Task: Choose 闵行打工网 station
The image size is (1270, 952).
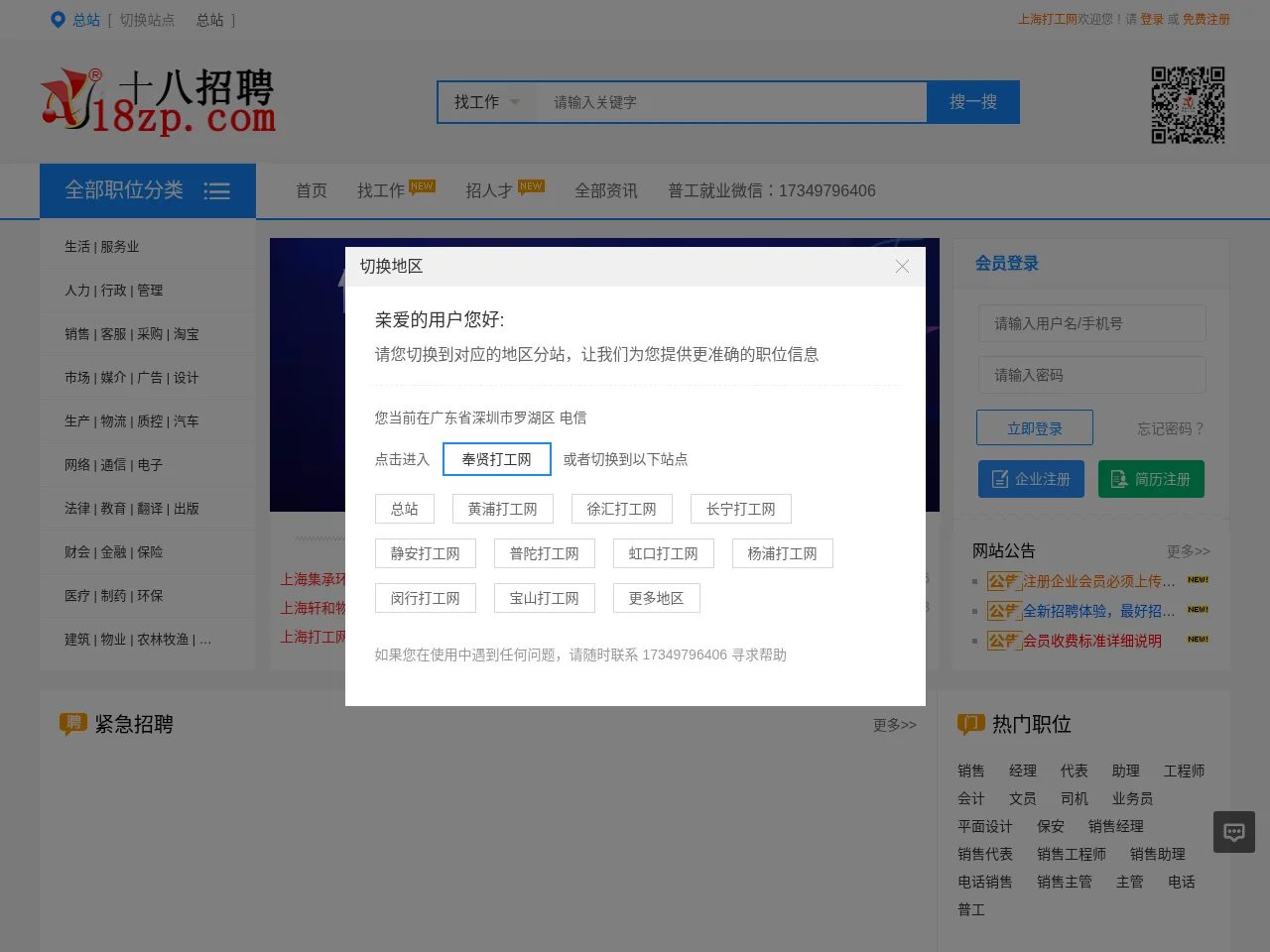Action: point(426,598)
